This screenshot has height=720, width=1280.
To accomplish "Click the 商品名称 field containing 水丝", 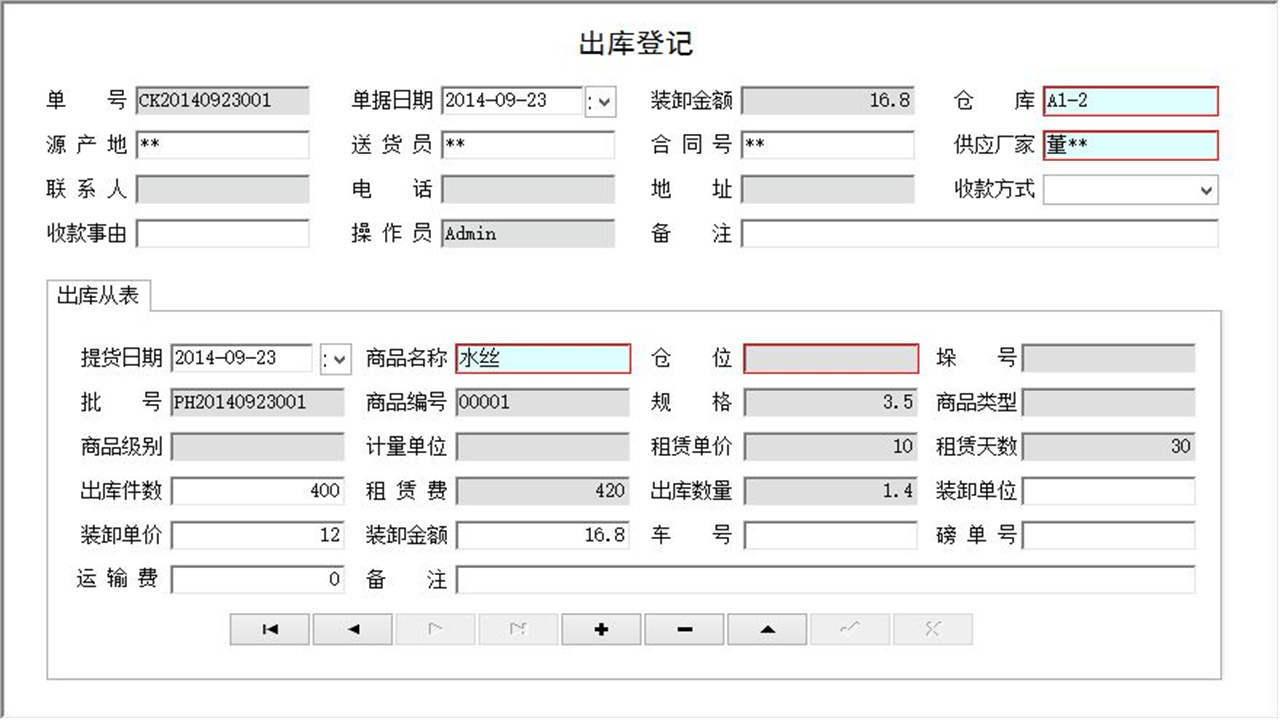I will click(543, 358).
